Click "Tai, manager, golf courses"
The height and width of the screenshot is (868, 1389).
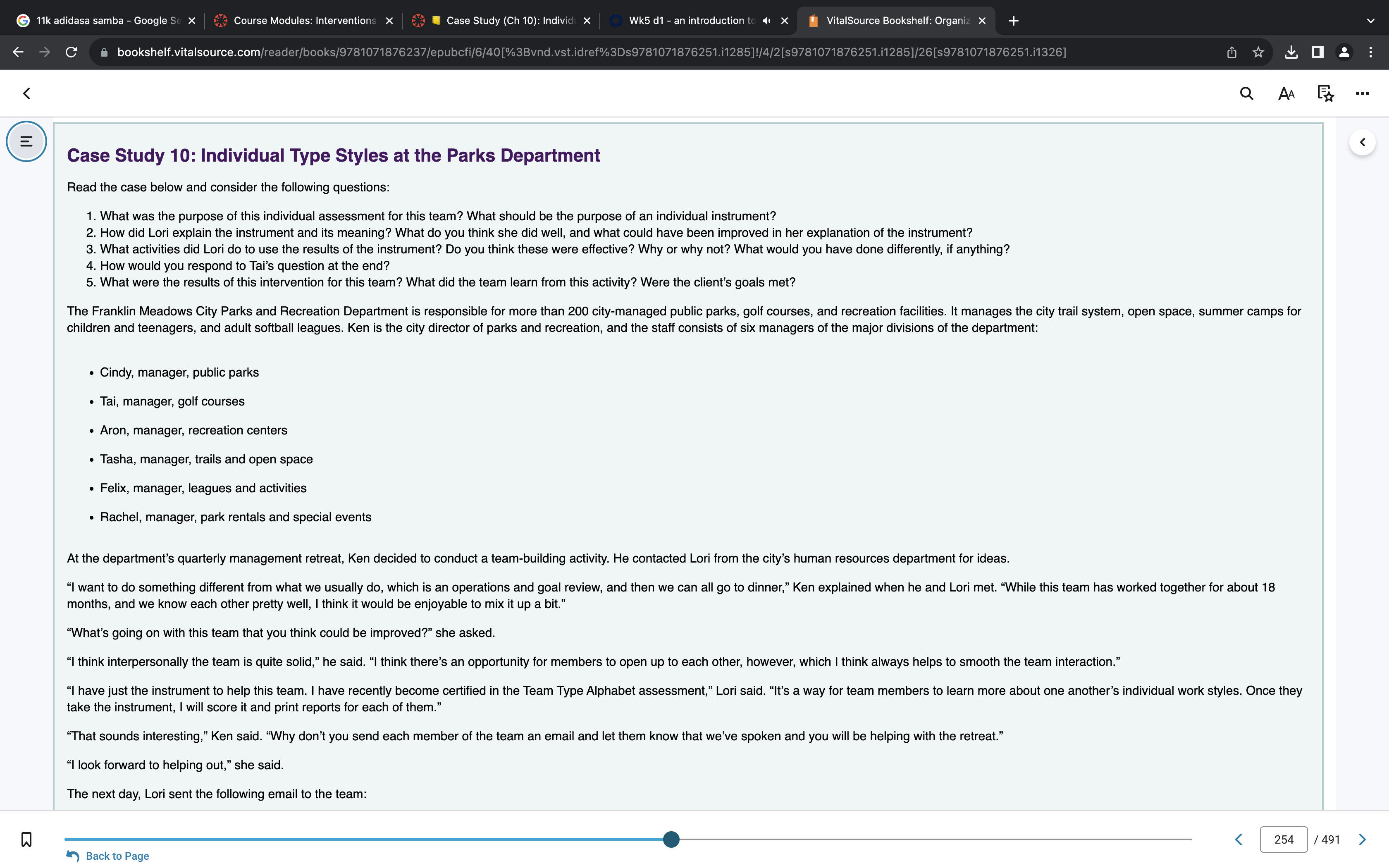172,401
